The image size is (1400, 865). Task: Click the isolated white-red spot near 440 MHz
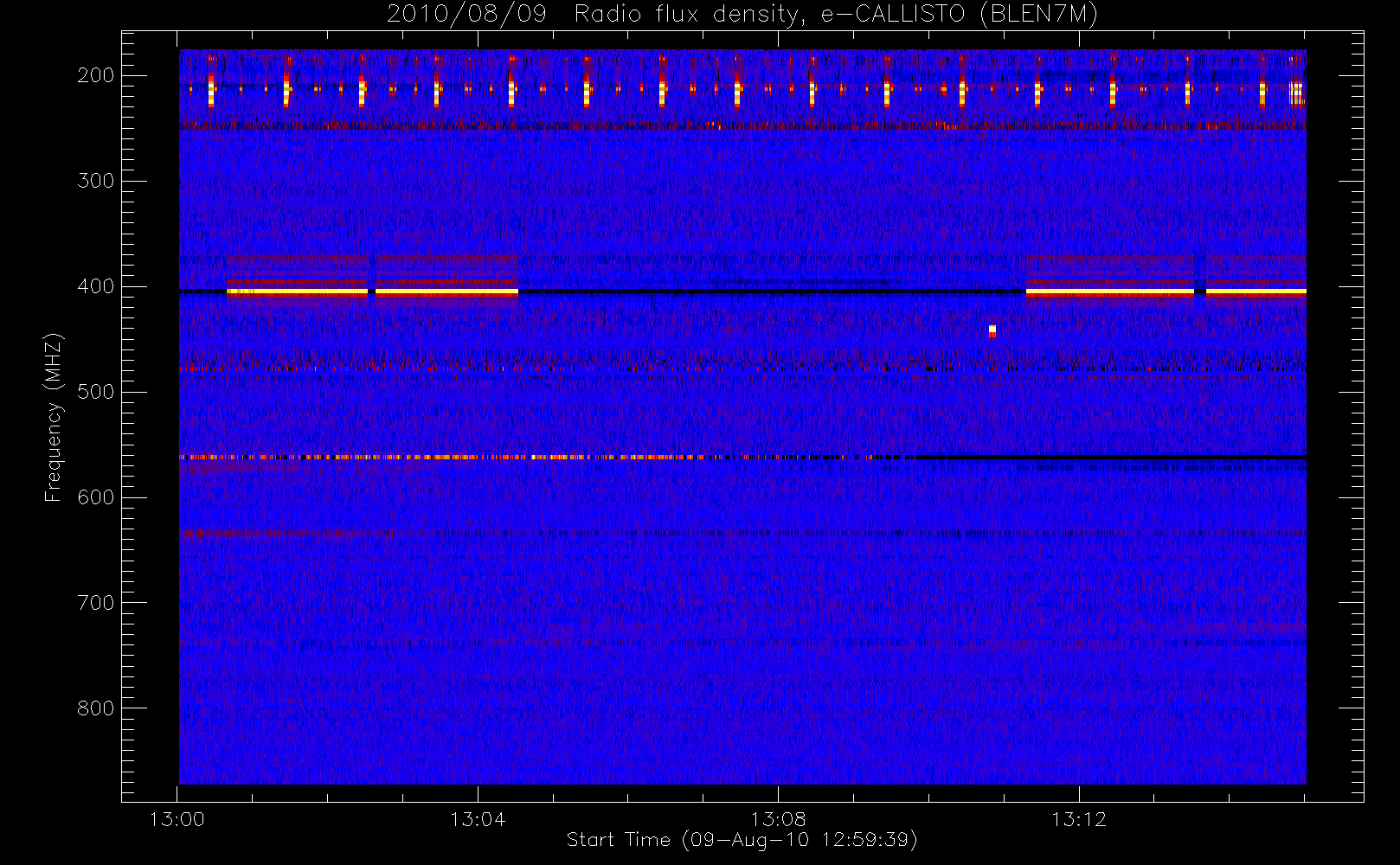[992, 331]
